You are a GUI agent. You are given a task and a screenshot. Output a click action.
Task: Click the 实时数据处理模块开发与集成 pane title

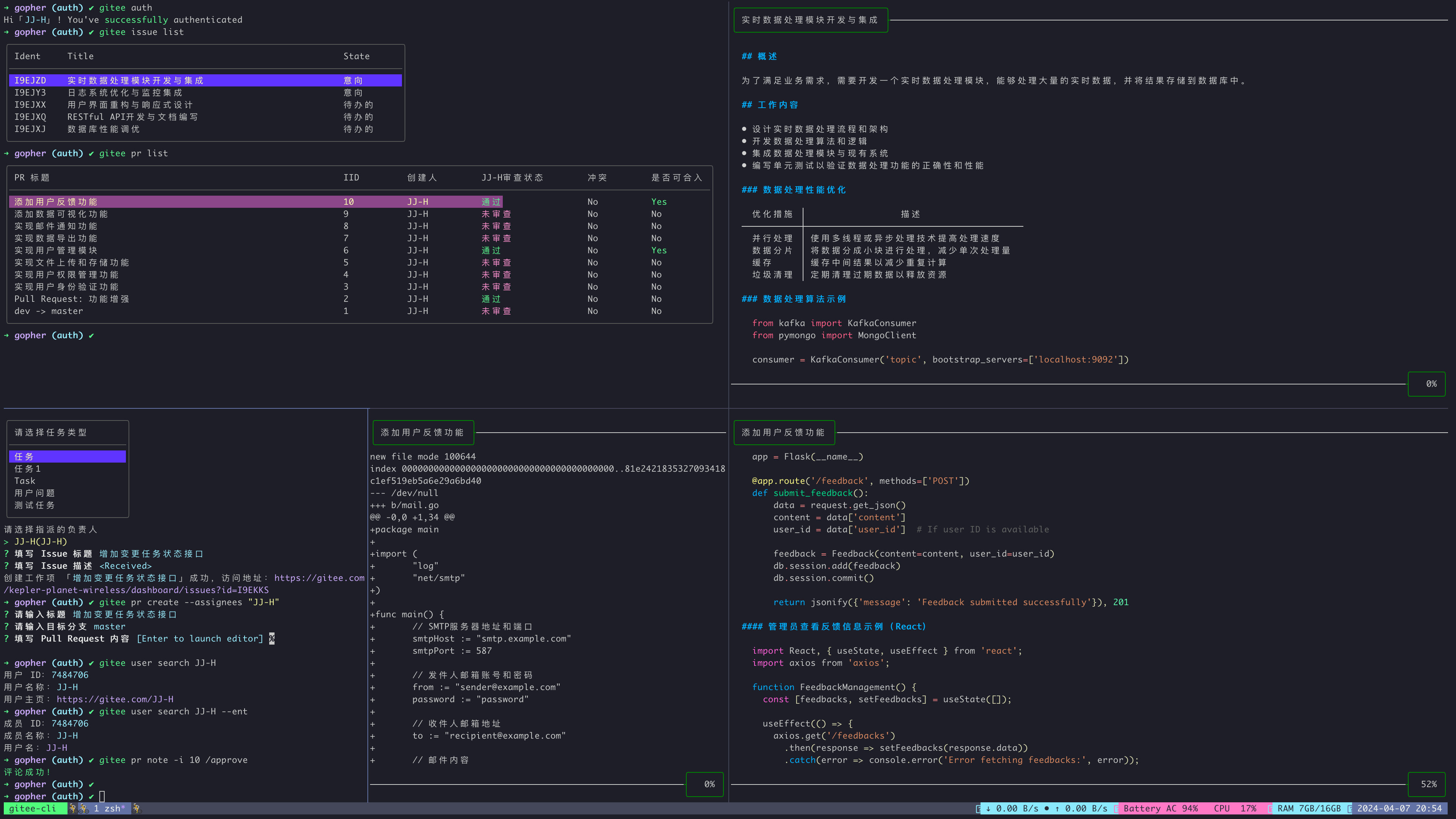coord(810,20)
